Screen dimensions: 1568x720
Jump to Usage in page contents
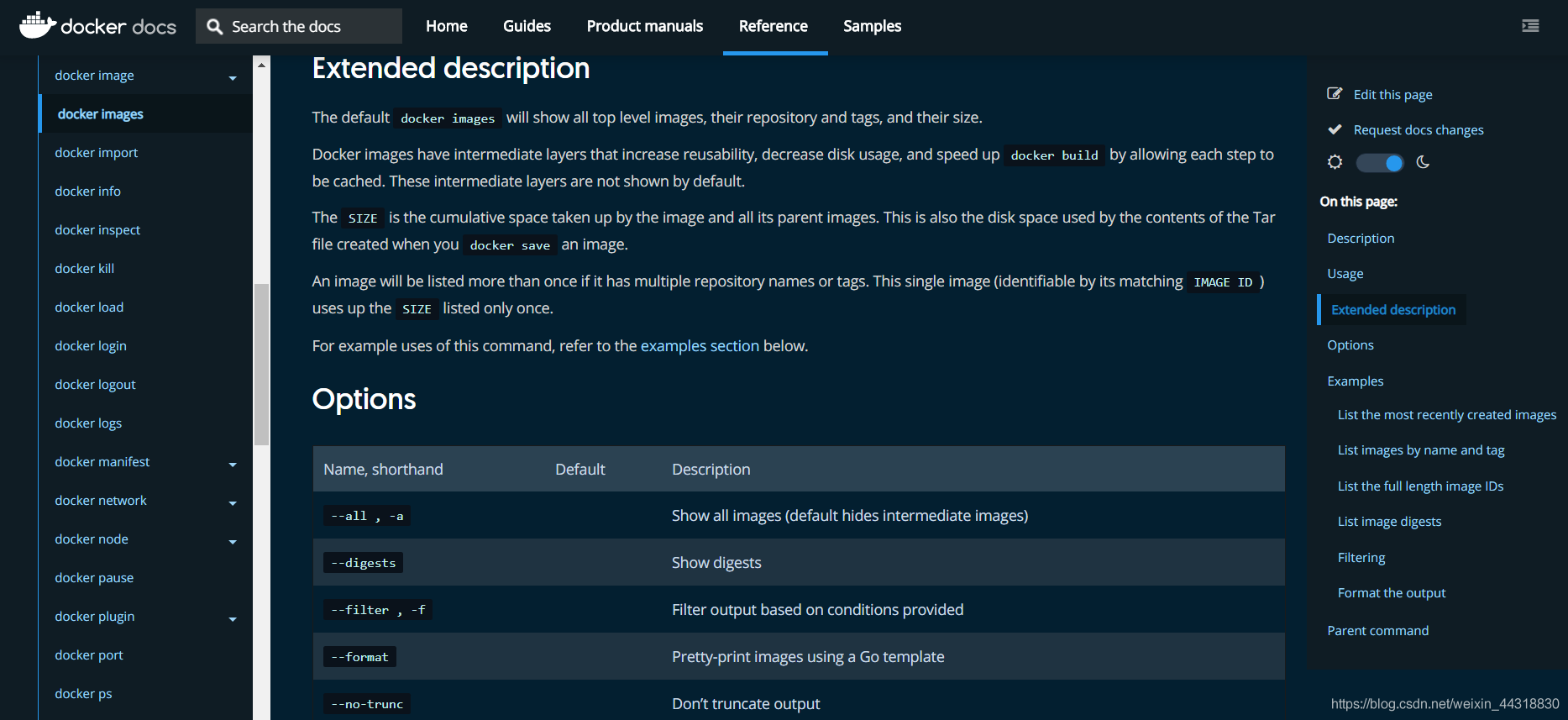1345,274
